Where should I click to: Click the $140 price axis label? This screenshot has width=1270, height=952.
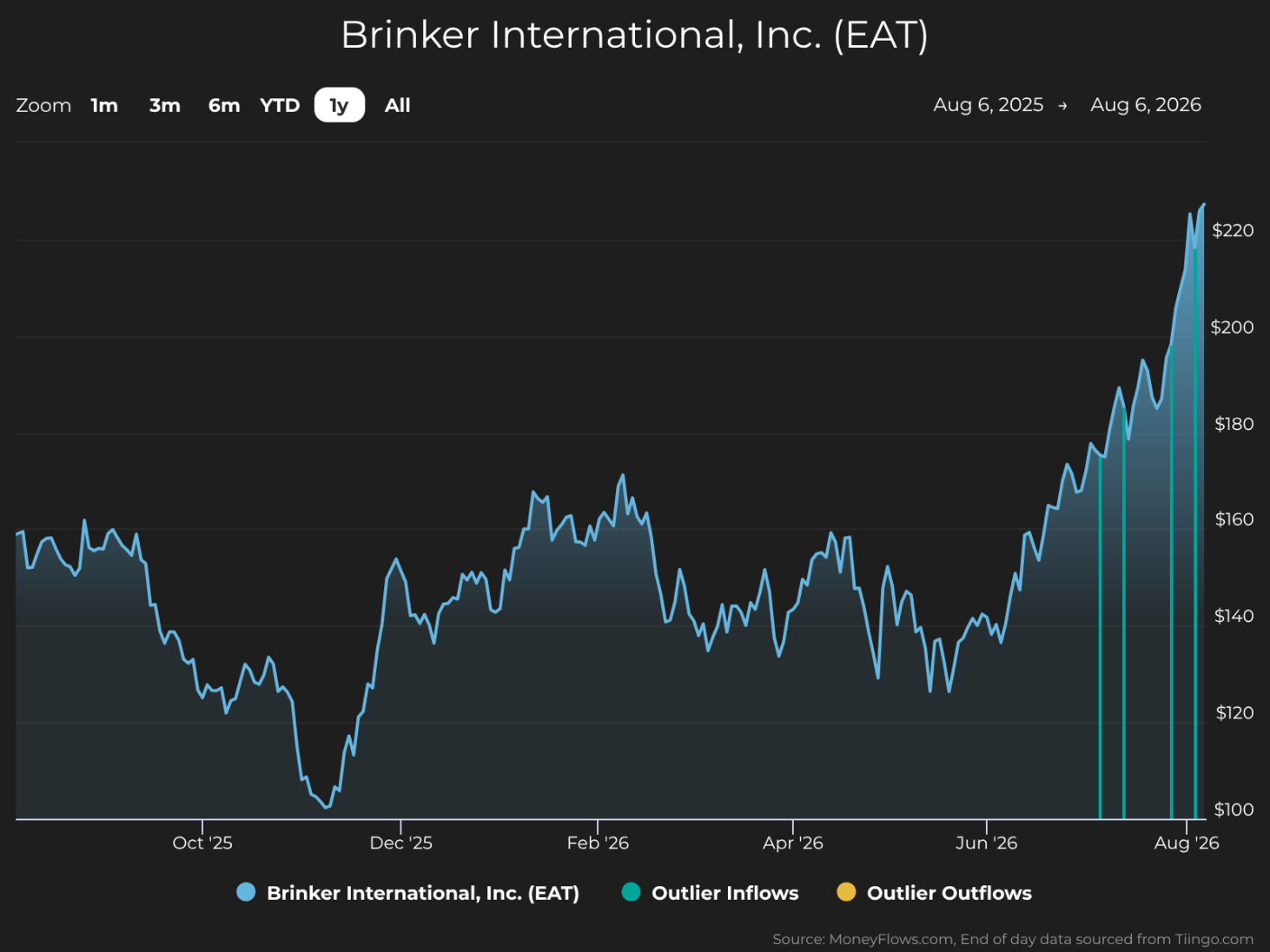point(1234,616)
